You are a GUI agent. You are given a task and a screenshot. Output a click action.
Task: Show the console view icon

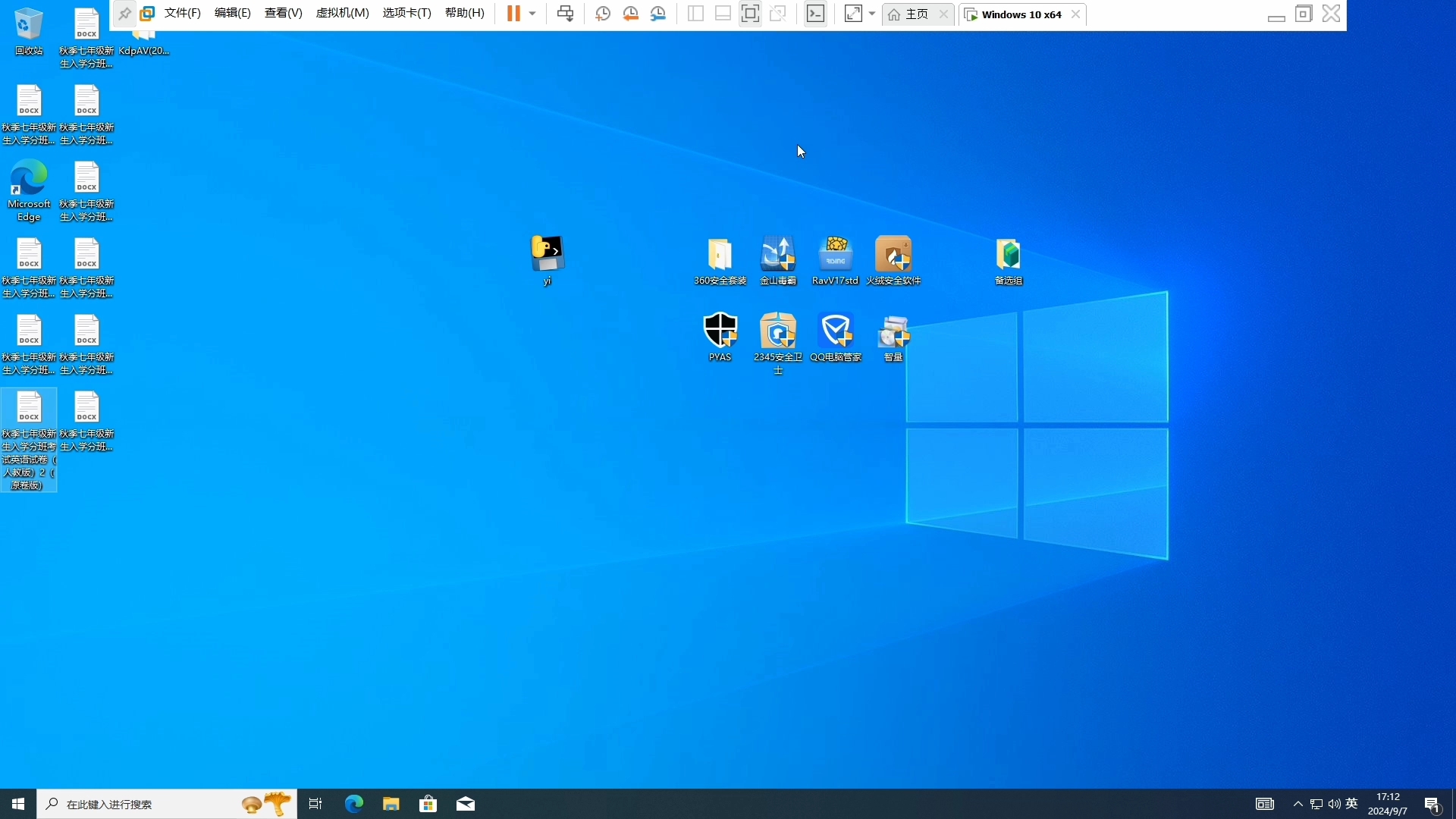tap(816, 14)
